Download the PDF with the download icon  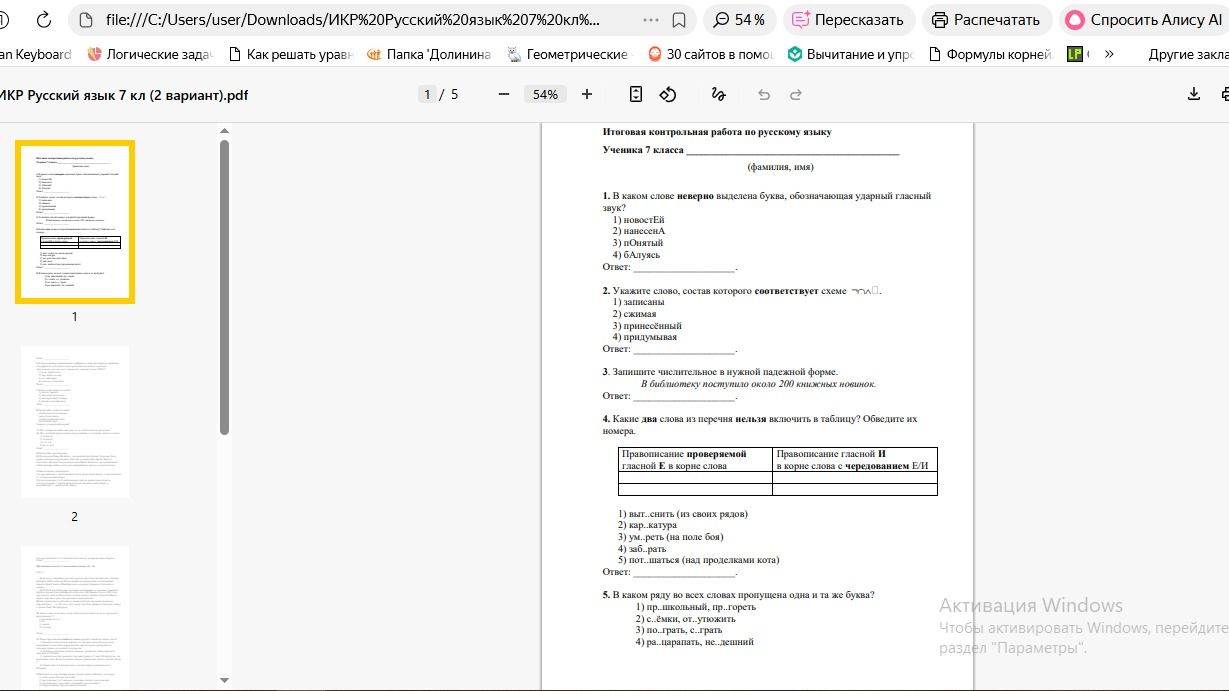(1193, 94)
